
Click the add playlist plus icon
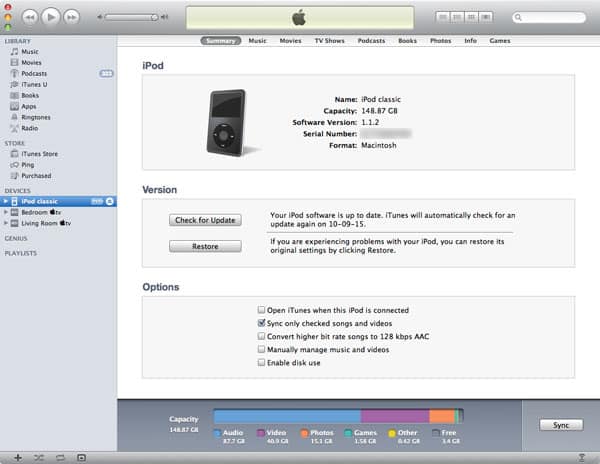pos(17,456)
